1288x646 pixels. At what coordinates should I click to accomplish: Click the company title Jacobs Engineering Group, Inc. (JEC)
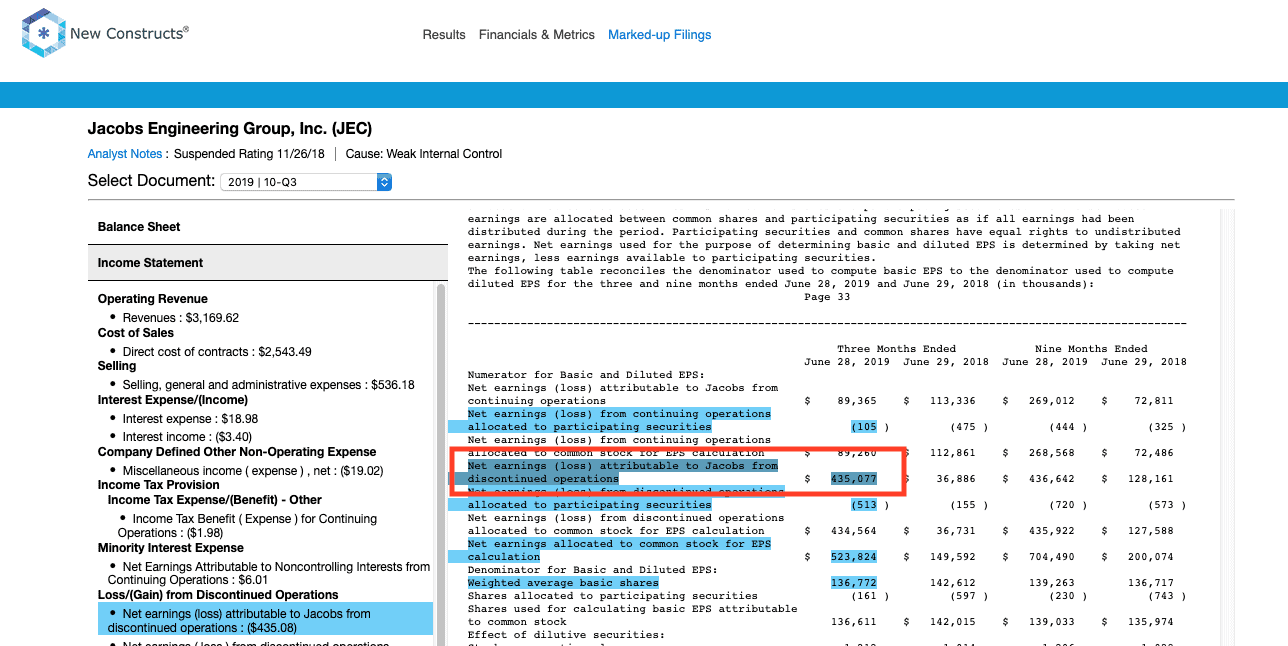(x=230, y=128)
